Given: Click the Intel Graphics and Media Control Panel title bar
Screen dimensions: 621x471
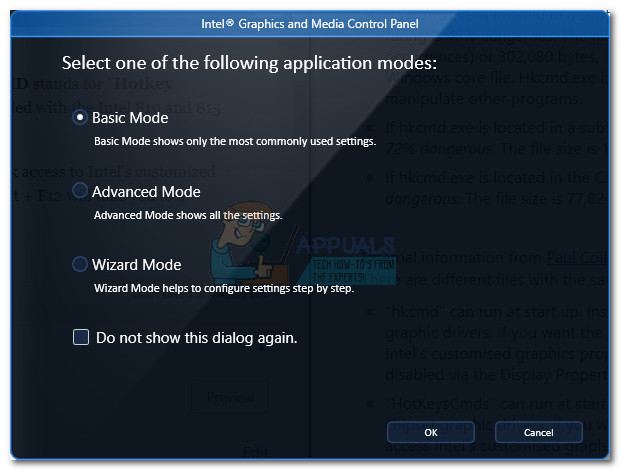Looking at the screenshot, I should coord(310,24).
